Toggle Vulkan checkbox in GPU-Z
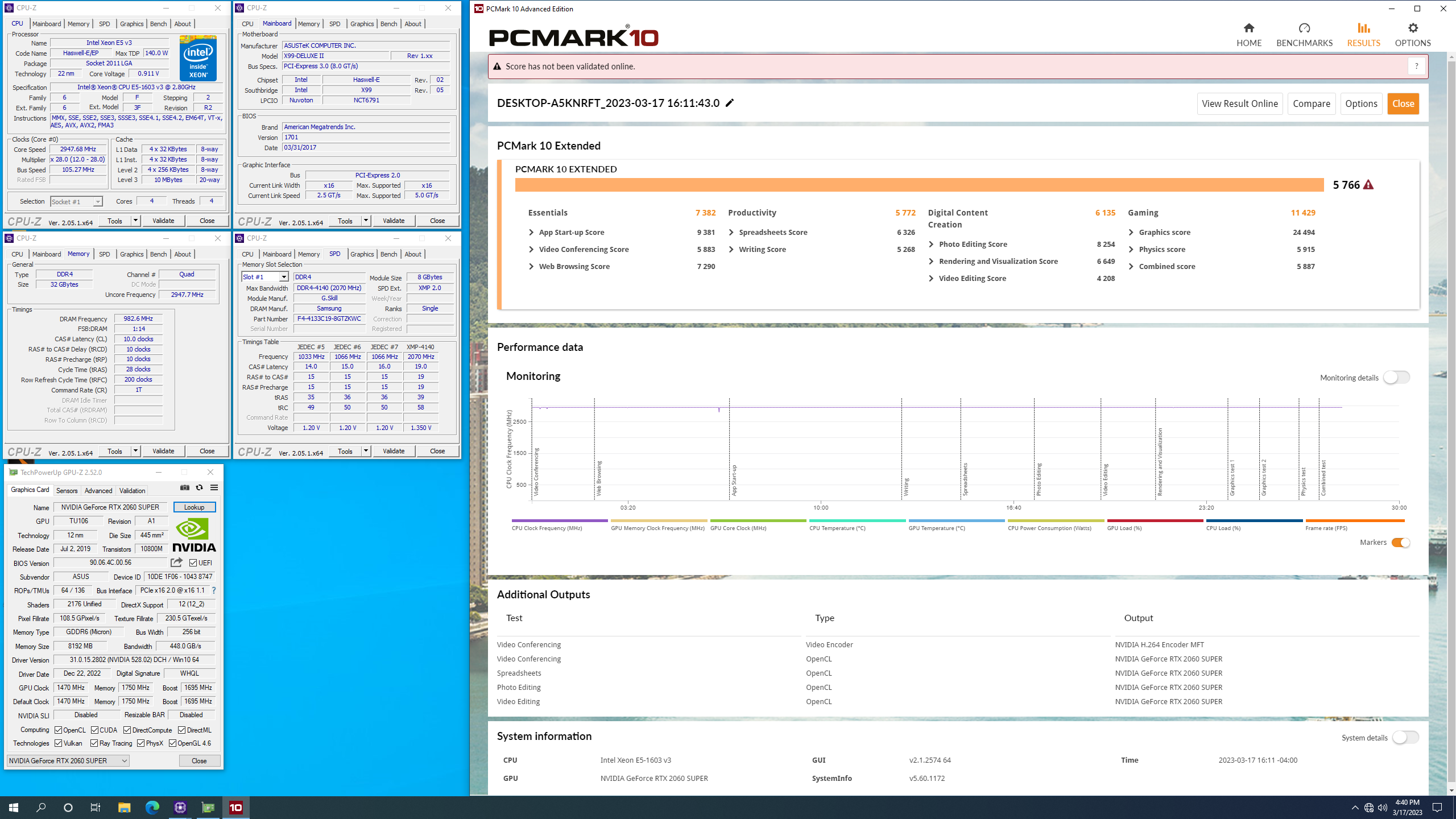 [x=58, y=743]
